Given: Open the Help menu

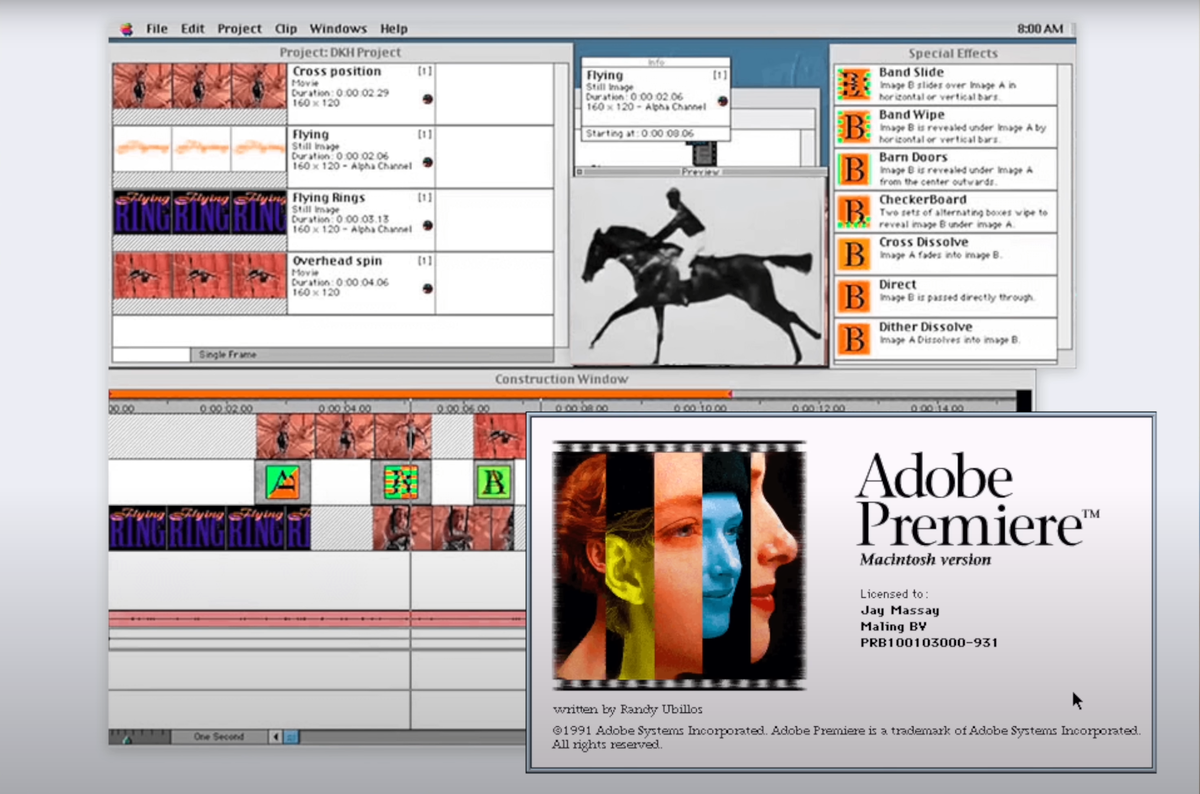Looking at the screenshot, I should tap(393, 29).
